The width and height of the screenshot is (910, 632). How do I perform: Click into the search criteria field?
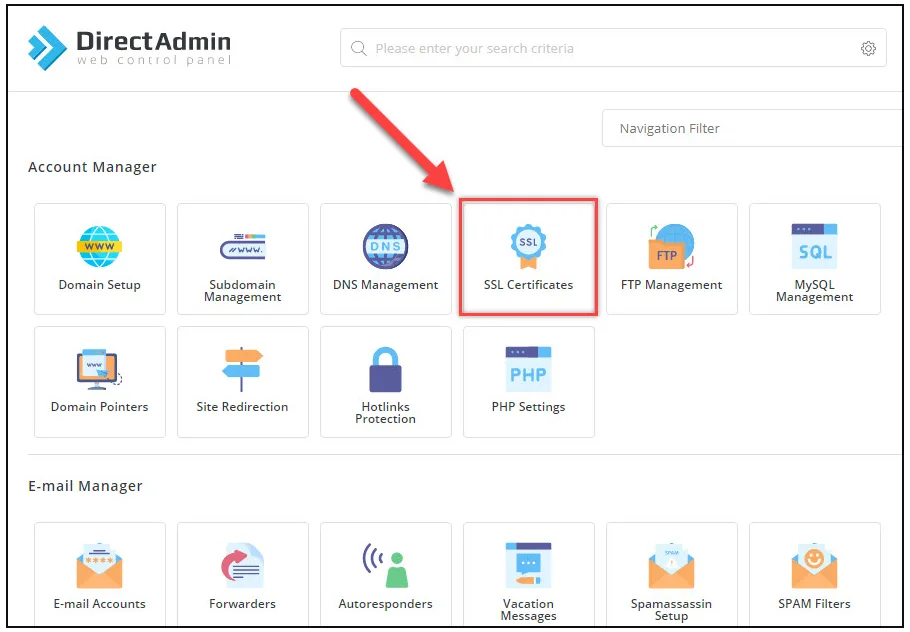(613, 48)
